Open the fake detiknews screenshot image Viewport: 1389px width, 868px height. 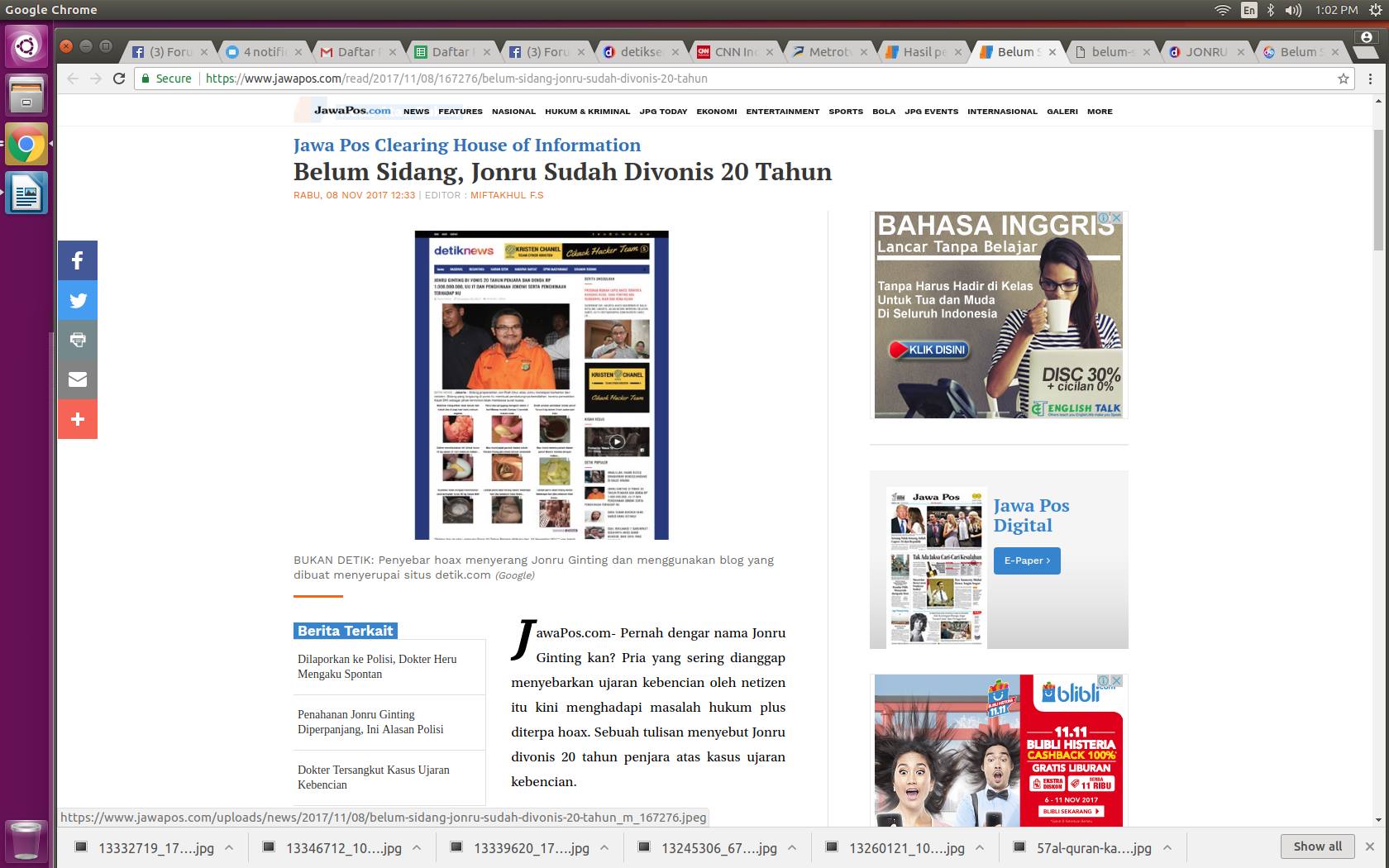point(542,385)
